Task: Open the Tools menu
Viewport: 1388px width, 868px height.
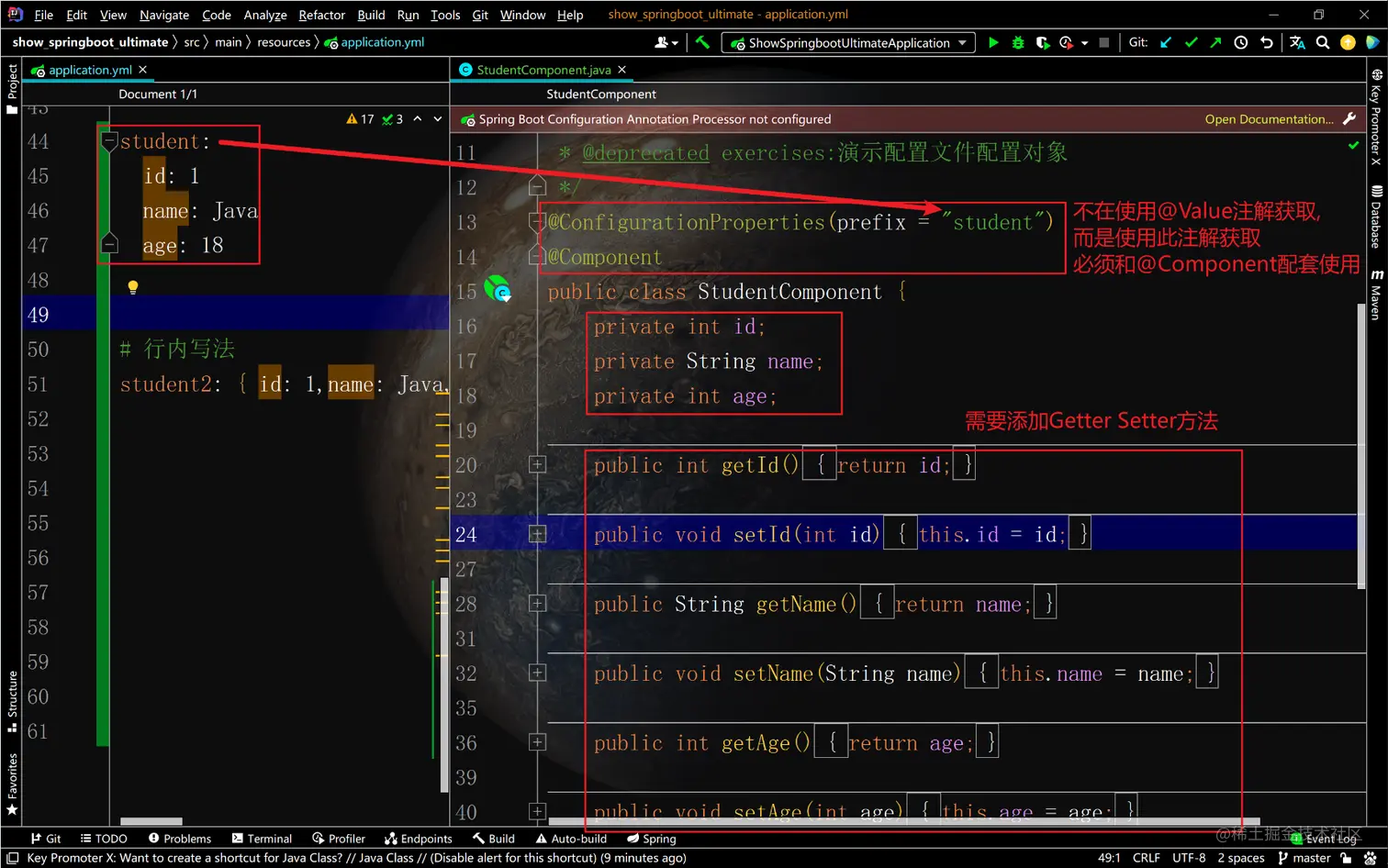Action: (445, 15)
